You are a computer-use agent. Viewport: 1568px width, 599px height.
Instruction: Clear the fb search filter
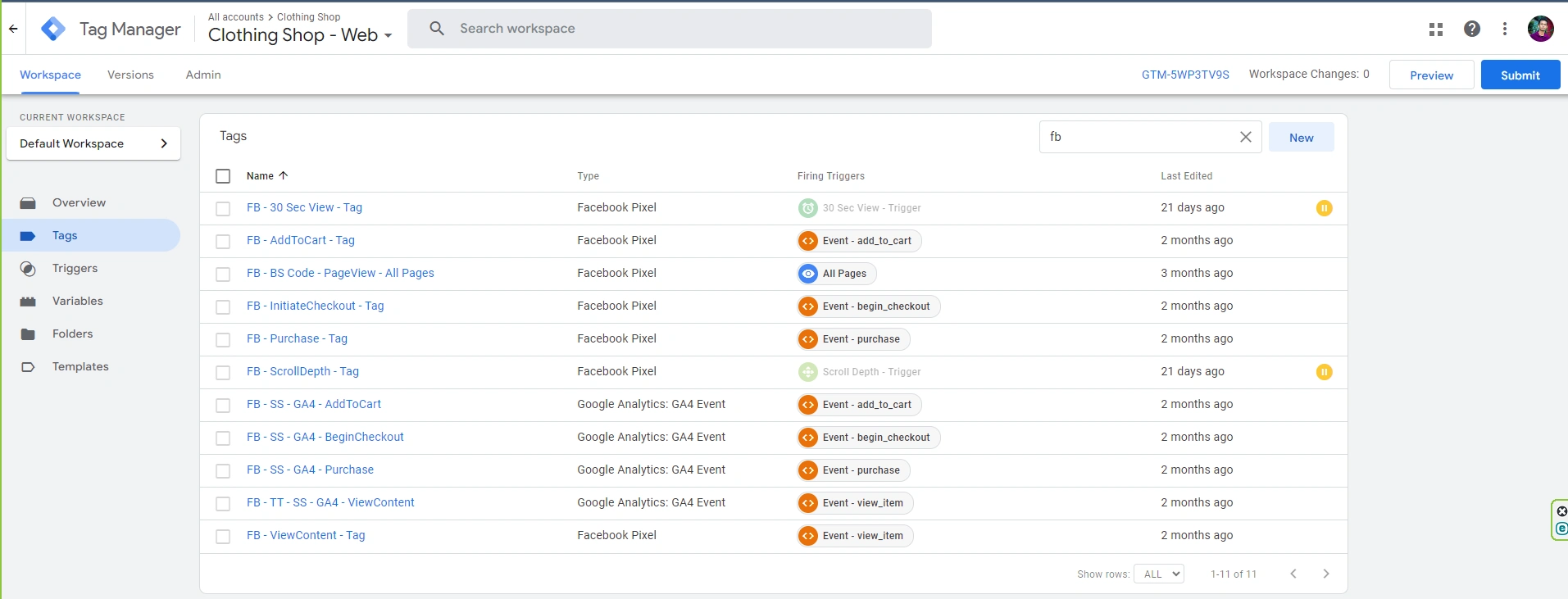point(1245,137)
